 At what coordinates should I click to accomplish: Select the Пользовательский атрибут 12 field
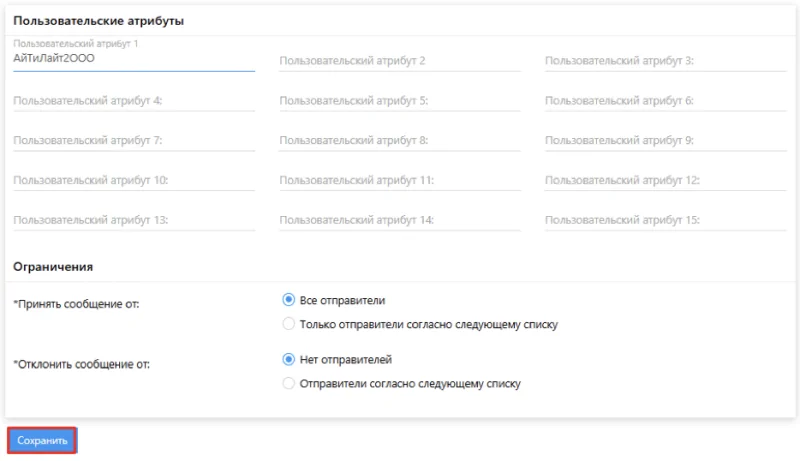coord(666,181)
